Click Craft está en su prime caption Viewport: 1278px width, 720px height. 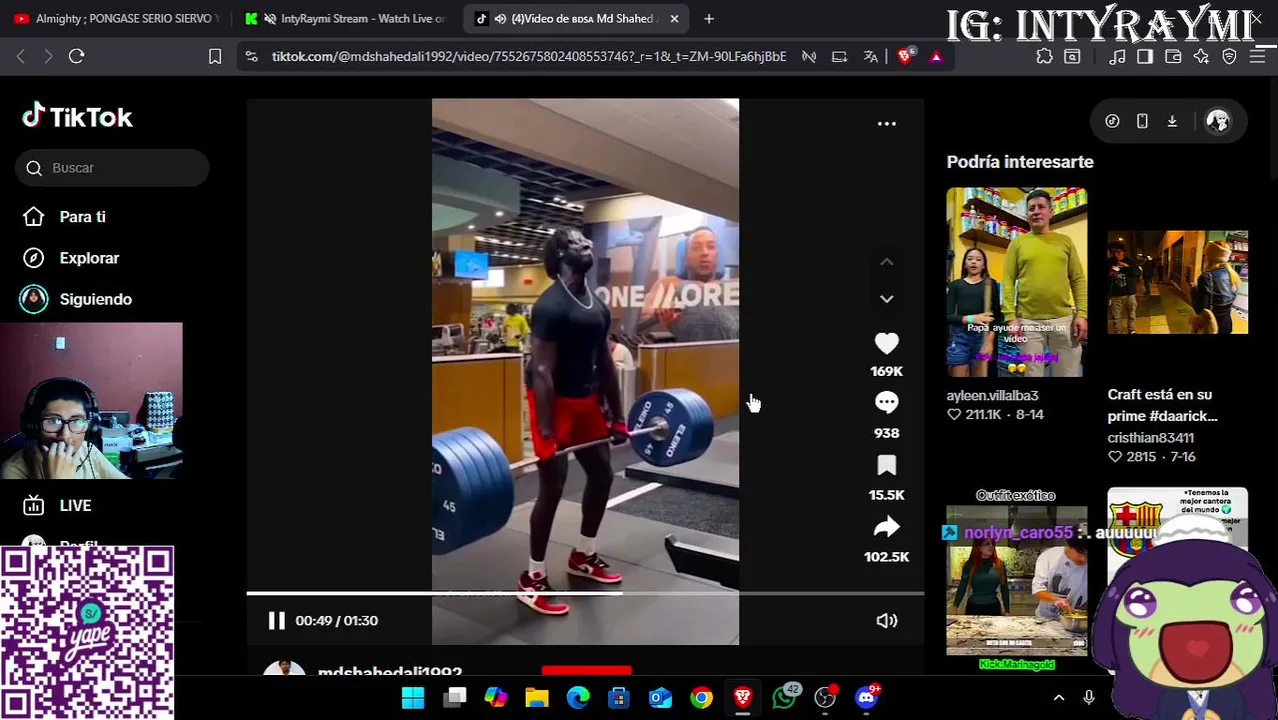pos(1162,405)
